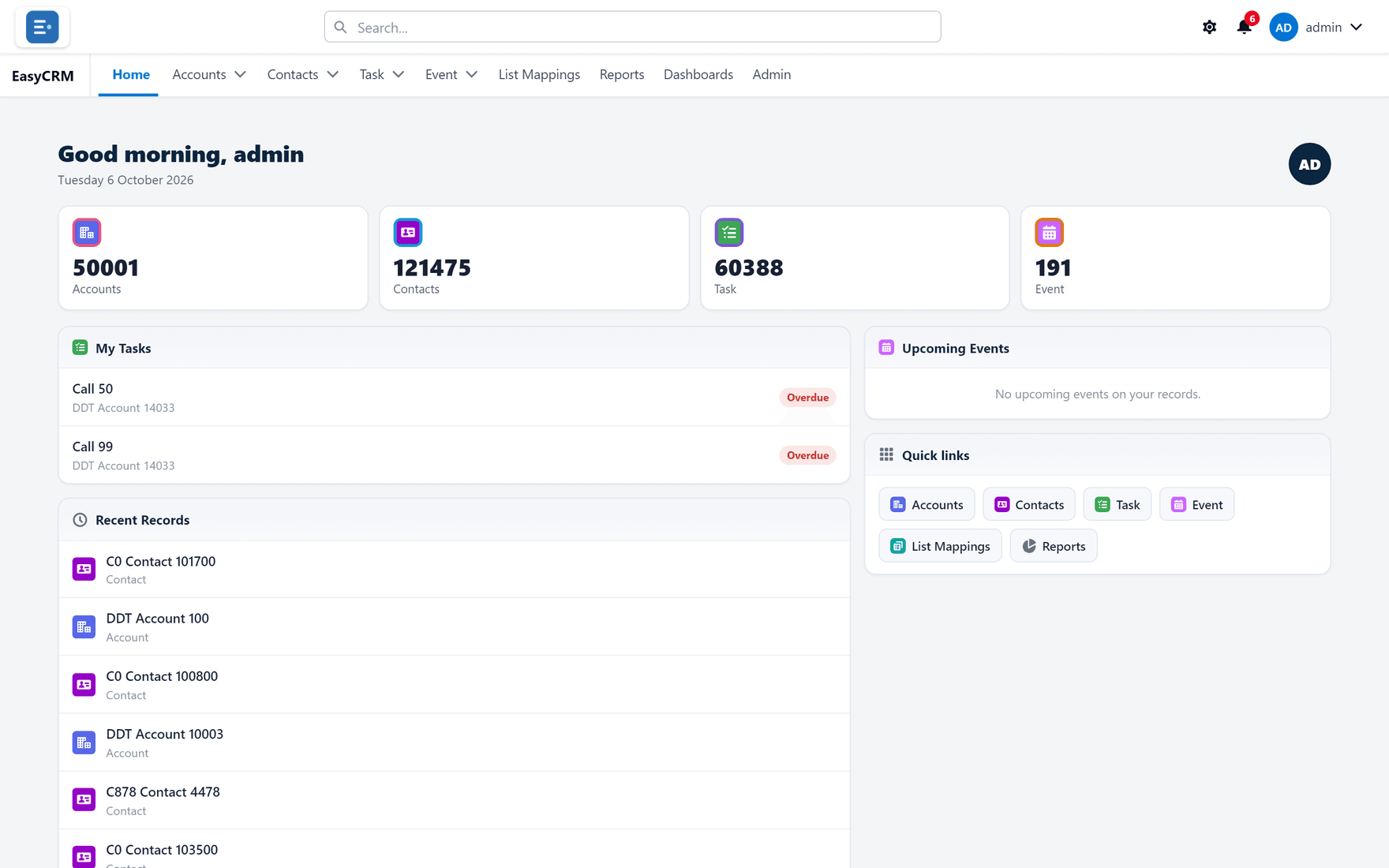Click the Upcoming Events calendar icon
The image size is (1389, 868).
point(886,347)
